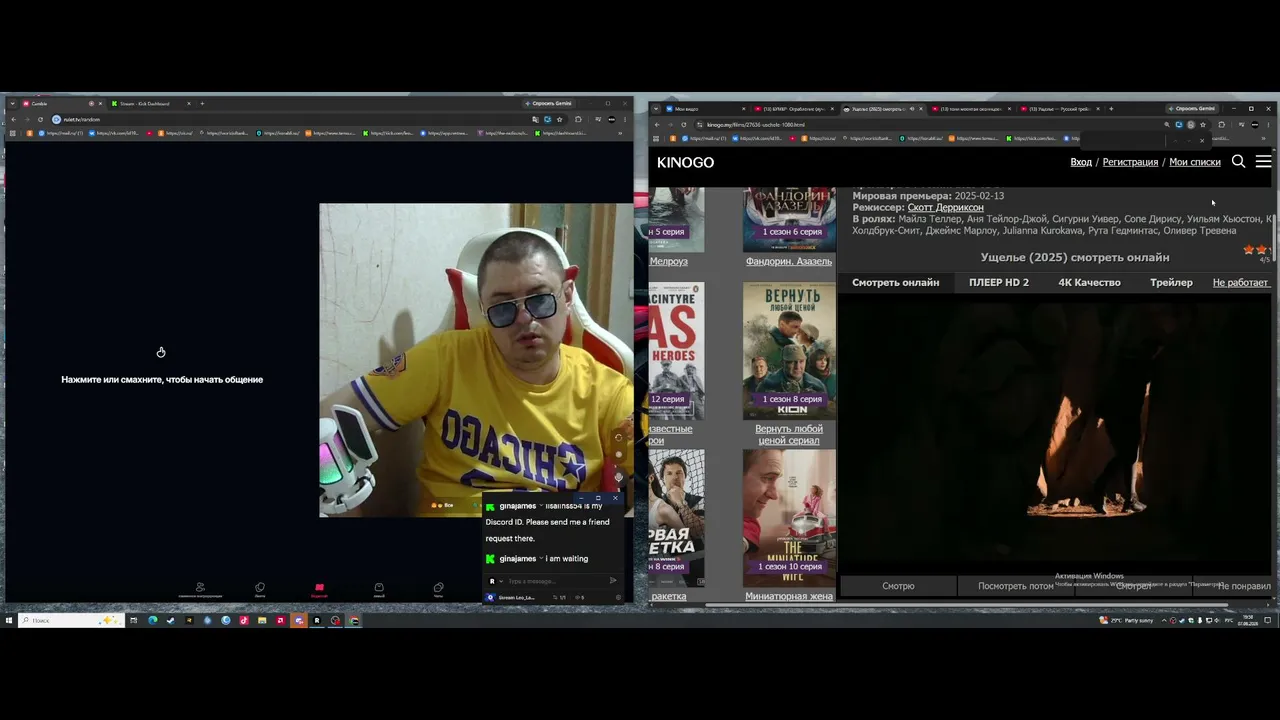Open the Windows Start menu
The height and width of the screenshot is (720, 1280).
tap(9, 620)
